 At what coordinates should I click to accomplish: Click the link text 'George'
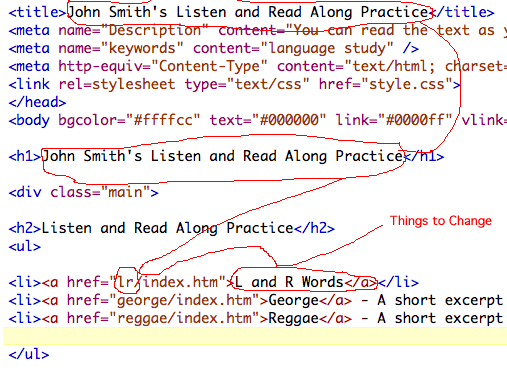[294, 301]
